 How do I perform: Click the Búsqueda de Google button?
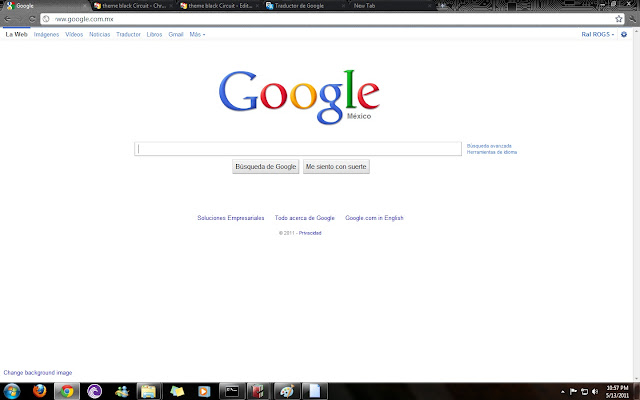[x=266, y=167]
